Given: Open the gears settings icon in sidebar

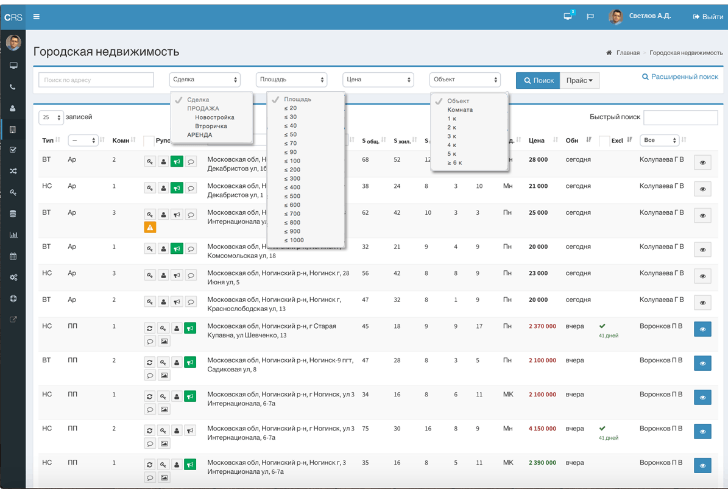Looking at the screenshot, I should [13, 277].
